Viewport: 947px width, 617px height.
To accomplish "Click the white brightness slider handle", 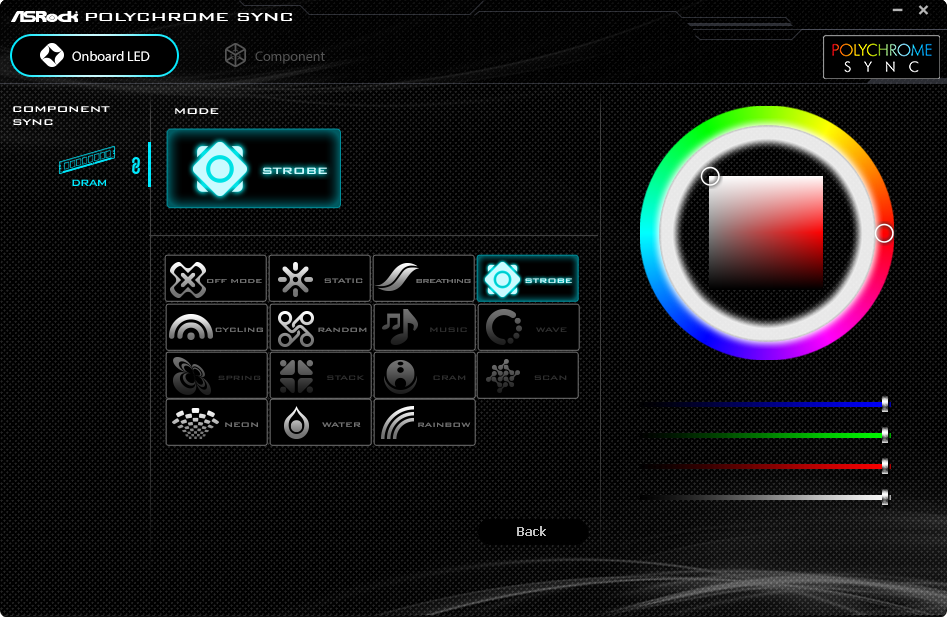I will [x=885, y=497].
